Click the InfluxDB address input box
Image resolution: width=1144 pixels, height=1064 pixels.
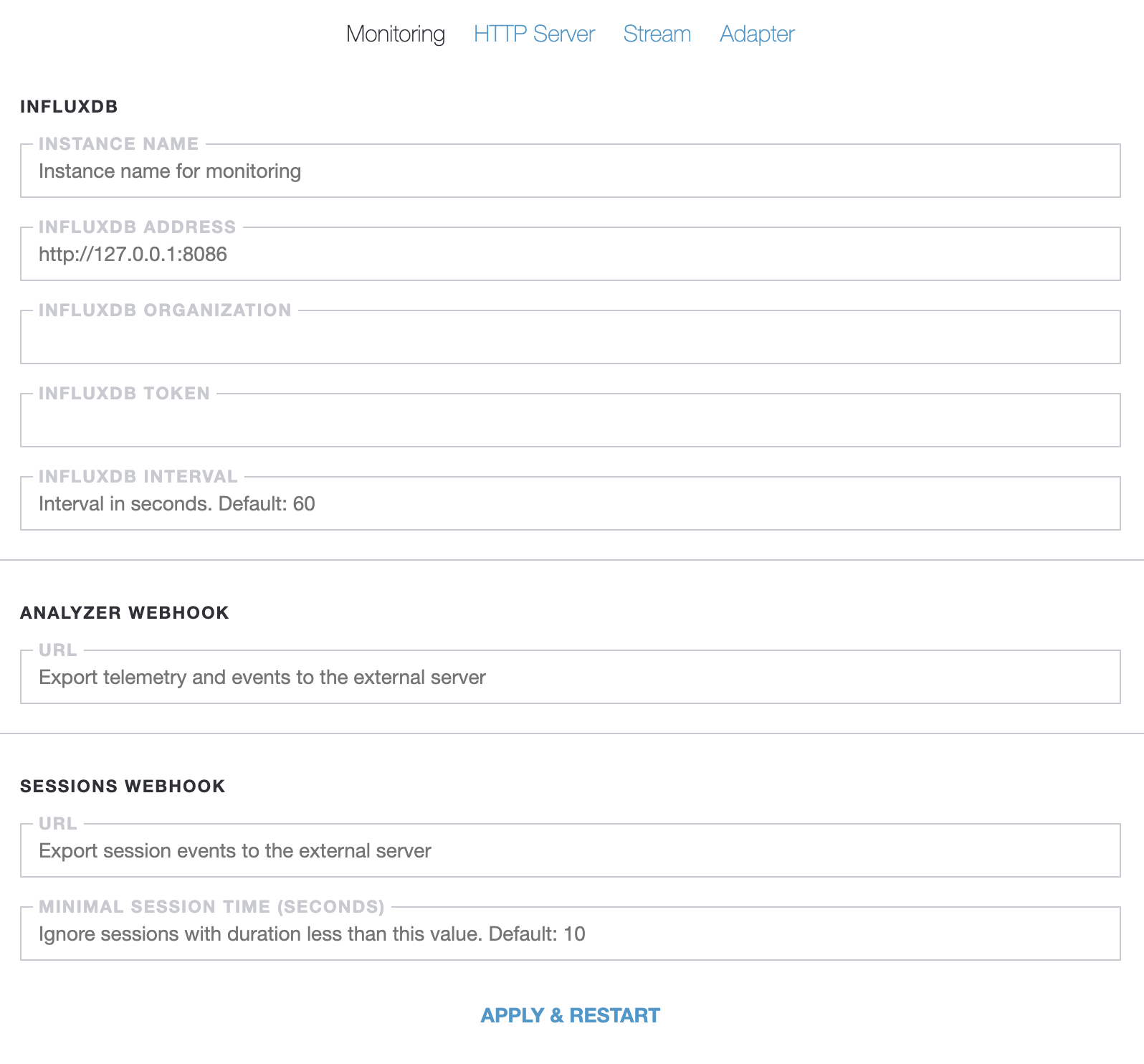click(x=570, y=255)
